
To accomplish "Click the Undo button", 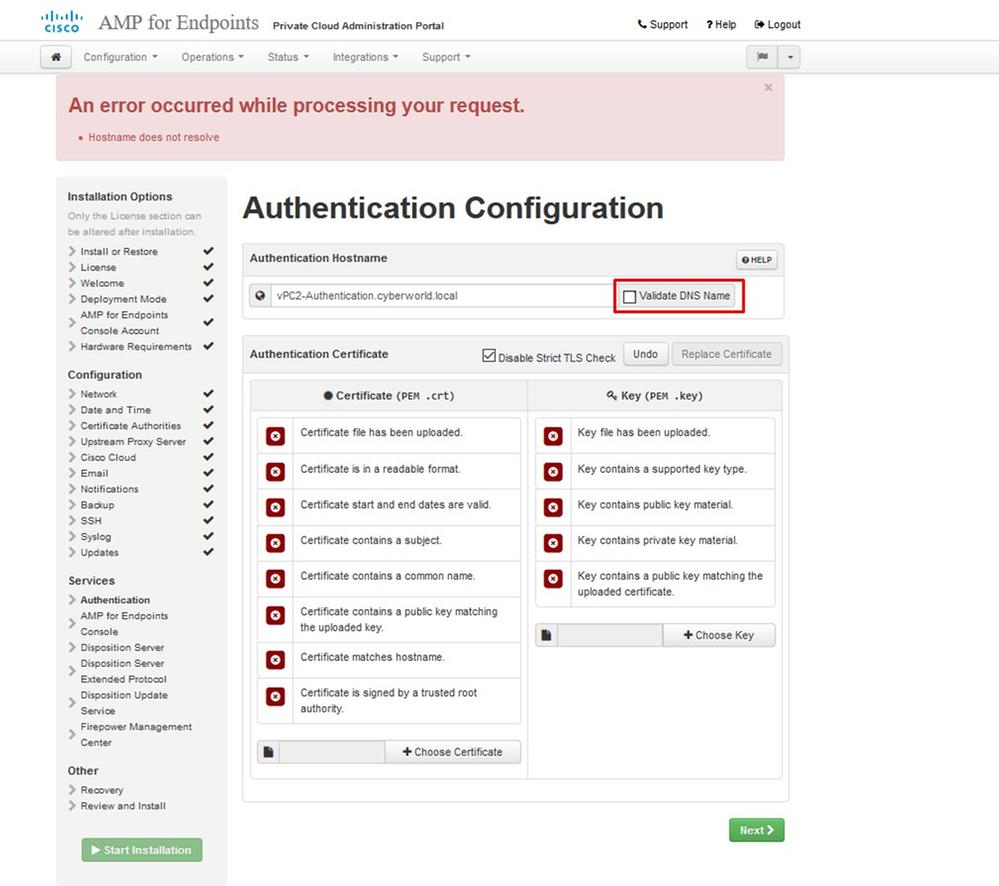I will 645,354.
